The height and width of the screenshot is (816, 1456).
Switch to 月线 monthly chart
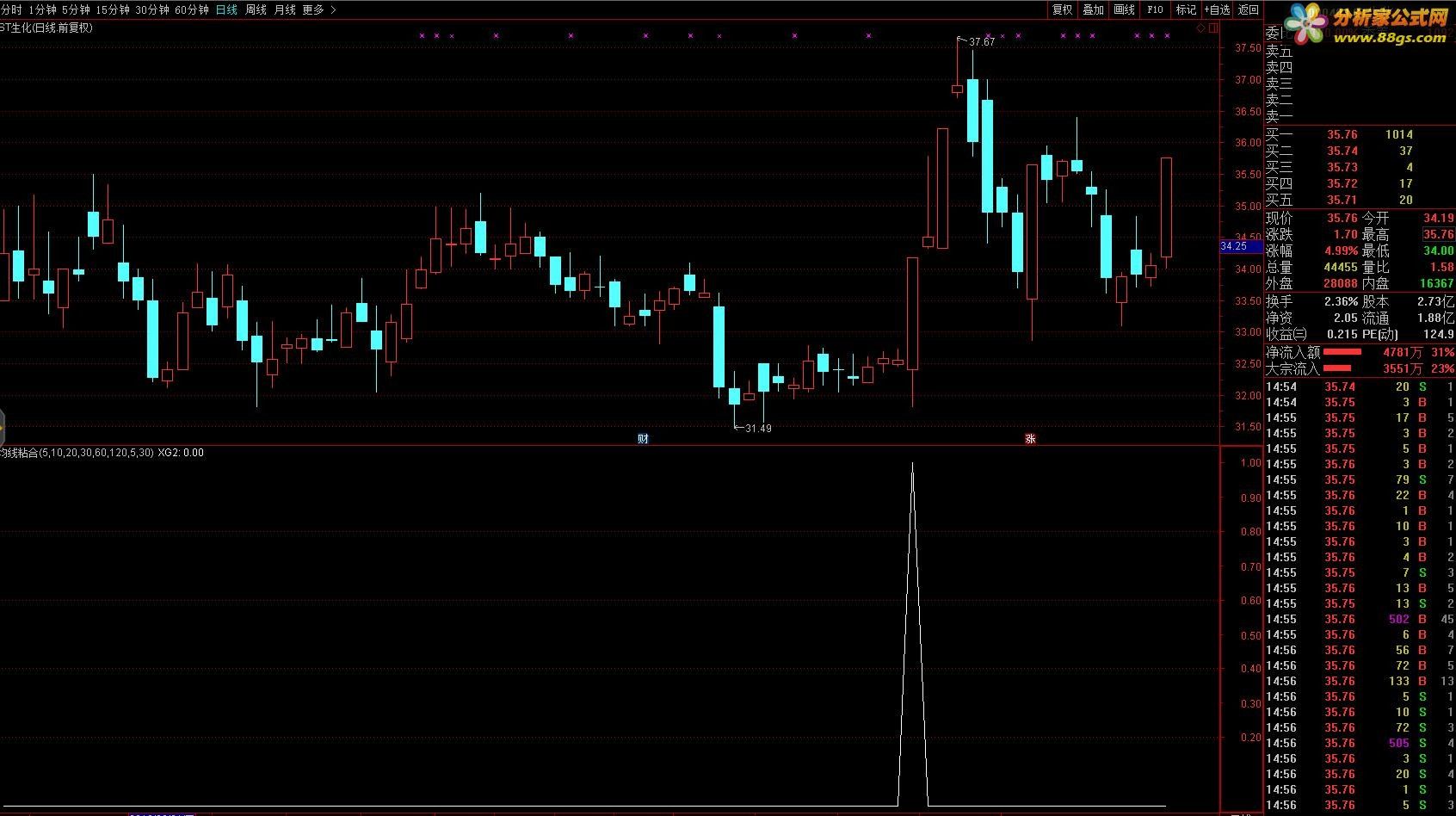284,9
